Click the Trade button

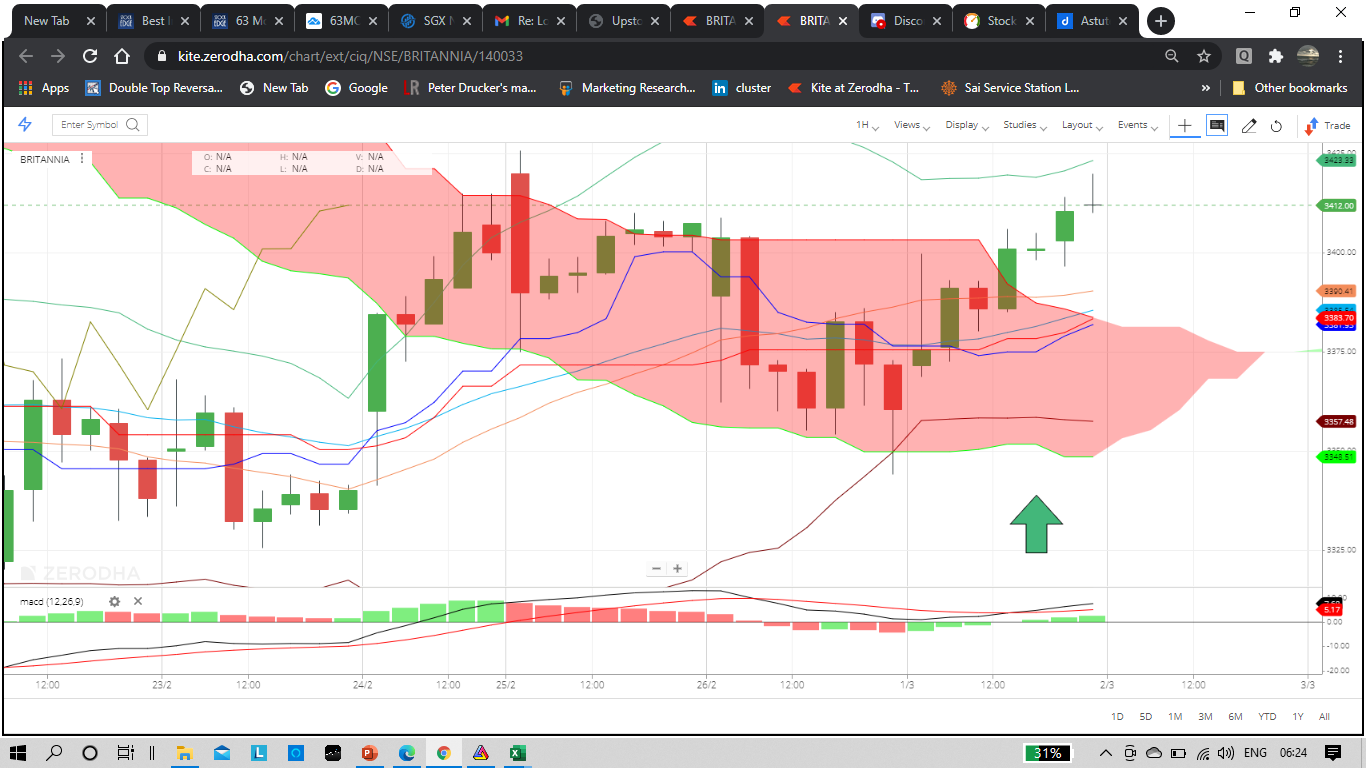coord(1328,125)
